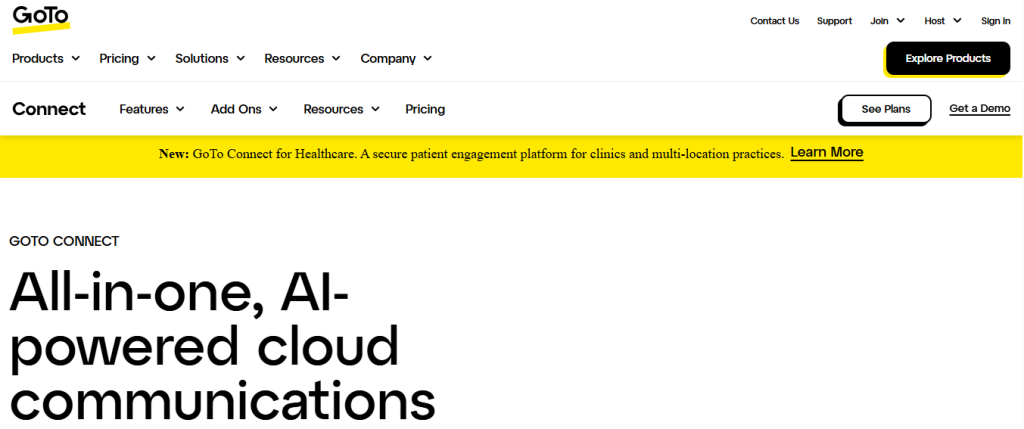Click the GoTo logo
1024x429 pixels.
[x=40, y=20]
